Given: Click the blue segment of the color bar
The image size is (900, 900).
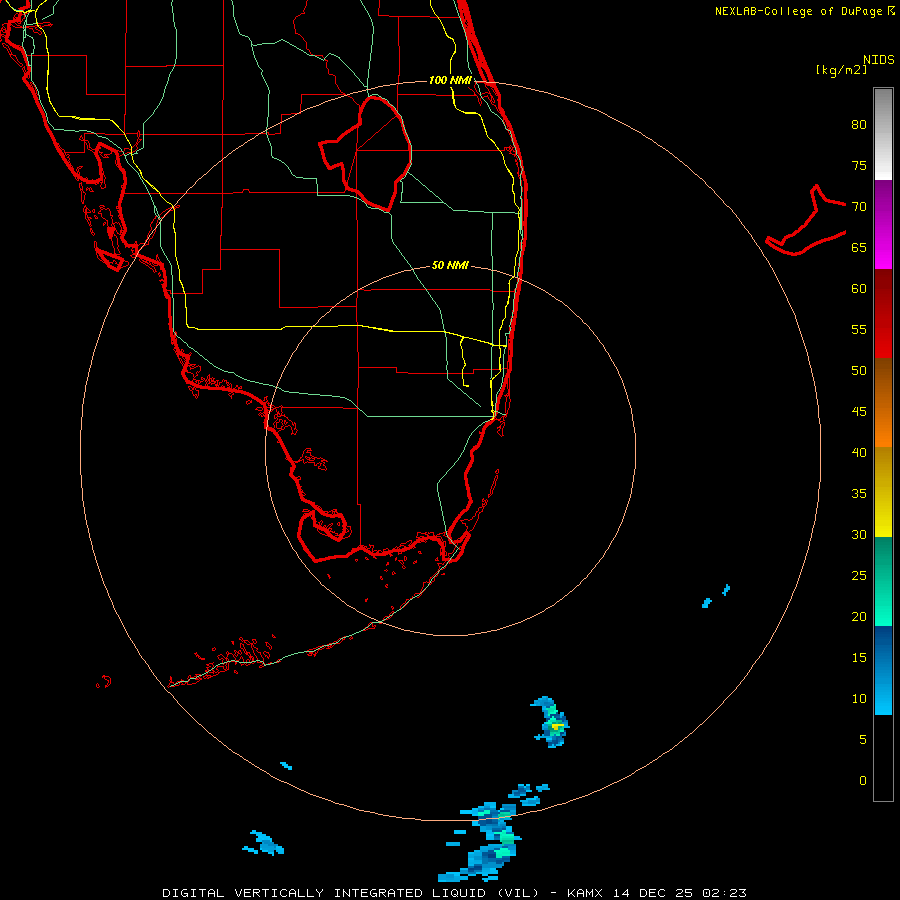Looking at the screenshot, I should pos(883,670).
